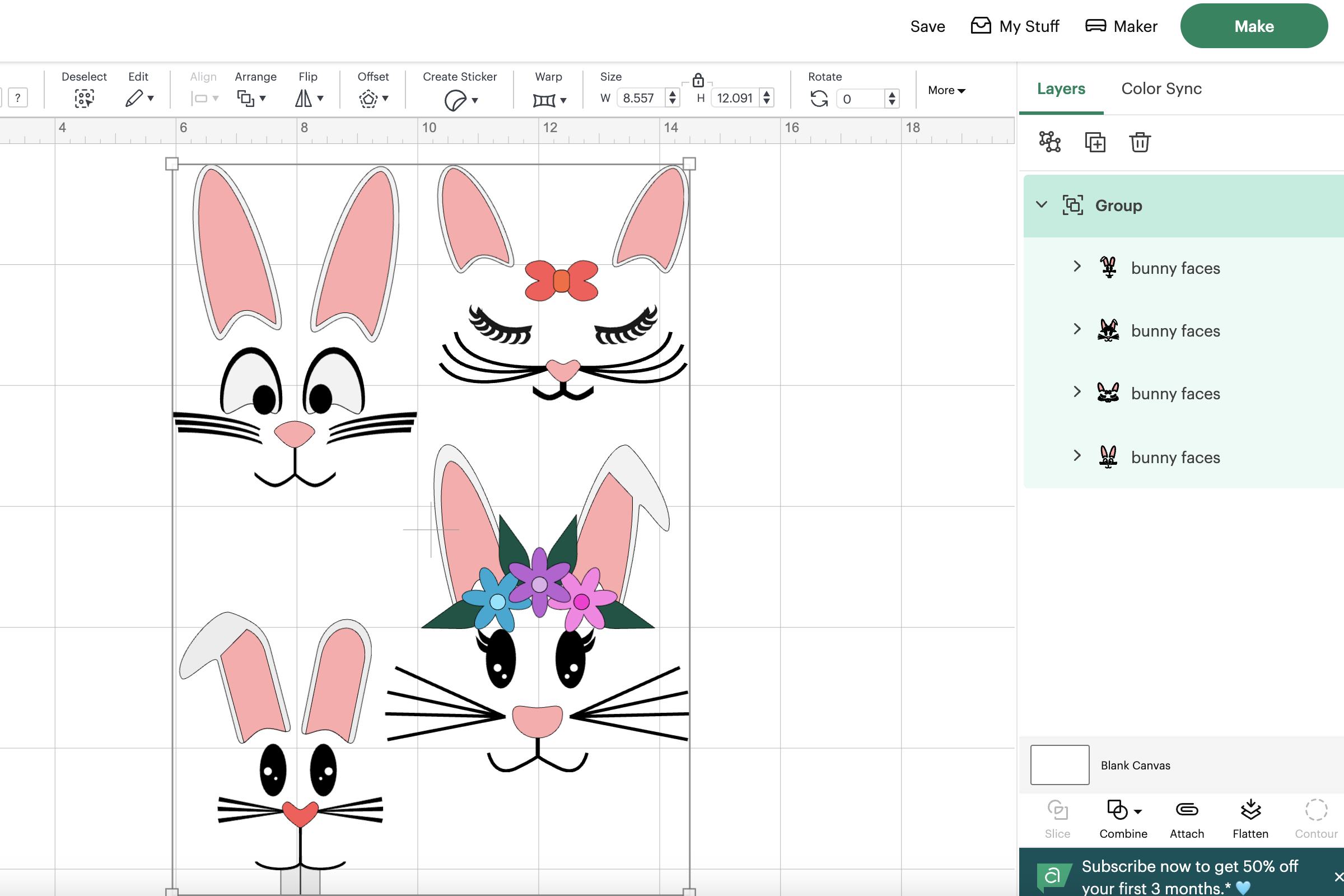The height and width of the screenshot is (896, 1344).
Task: Click the My Stuff link
Action: (x=1029, y=26)
